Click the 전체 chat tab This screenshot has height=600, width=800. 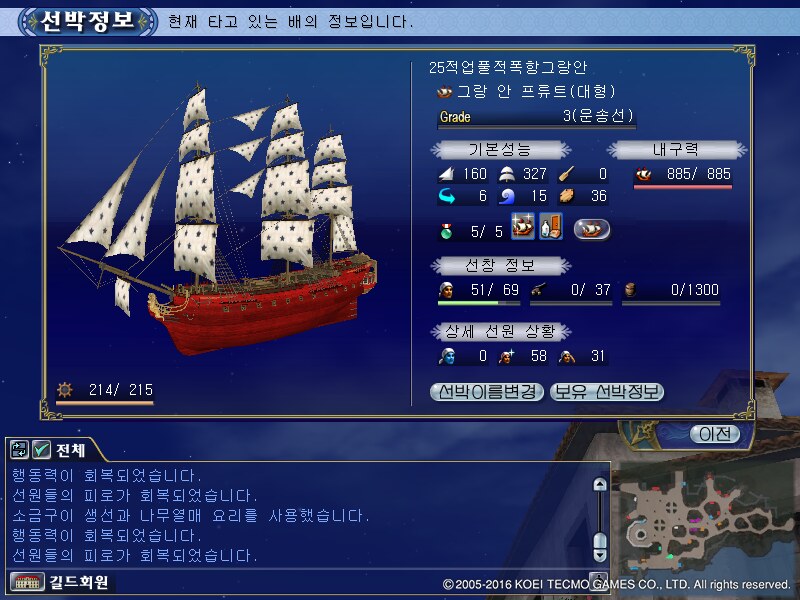[71, 450]
